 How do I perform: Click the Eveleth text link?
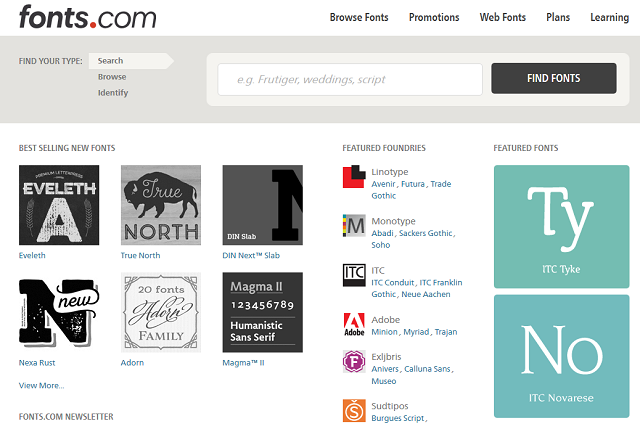click(x=32, y=255)
